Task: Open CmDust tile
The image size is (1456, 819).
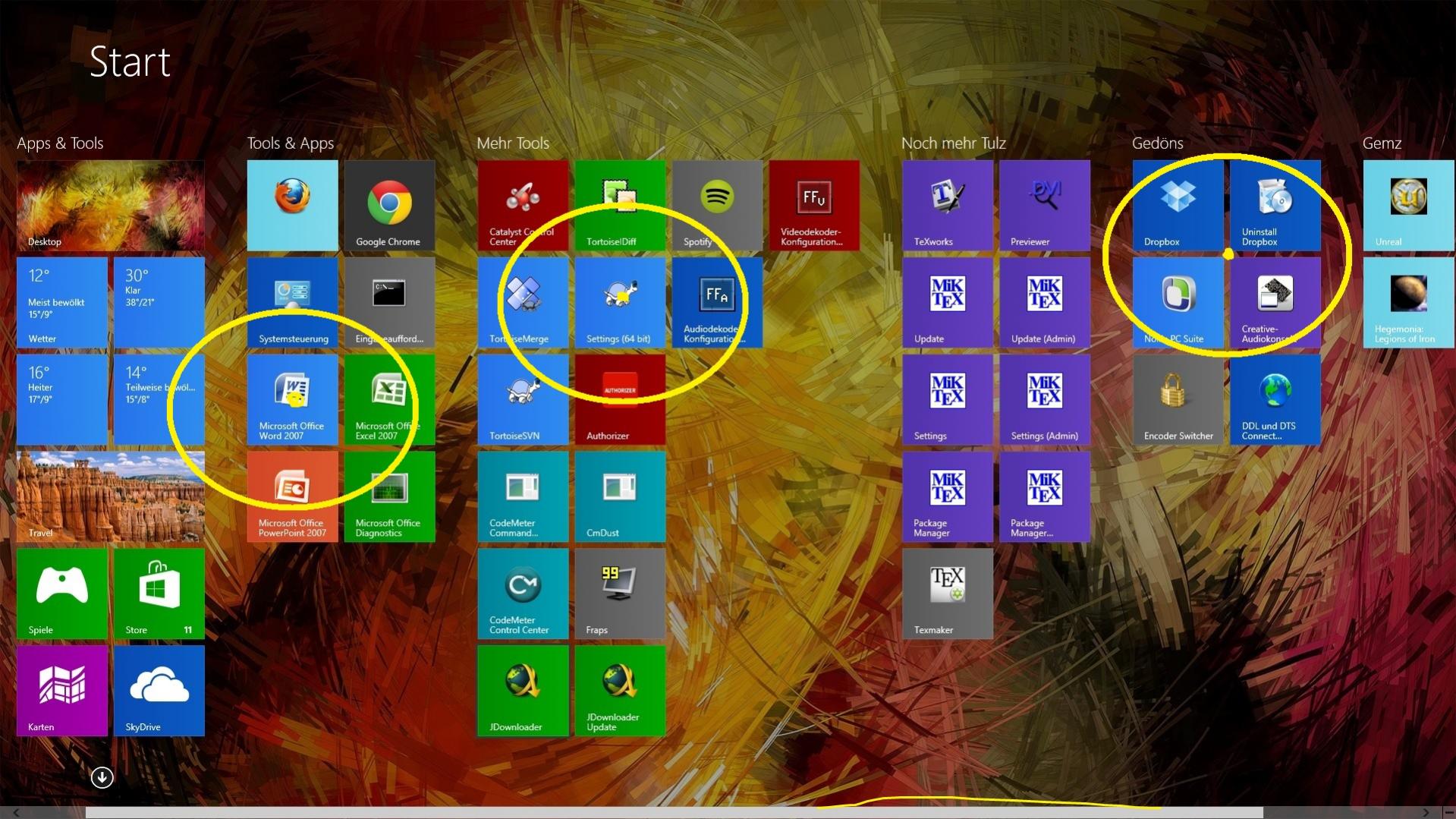Action: tap(620, 496)
